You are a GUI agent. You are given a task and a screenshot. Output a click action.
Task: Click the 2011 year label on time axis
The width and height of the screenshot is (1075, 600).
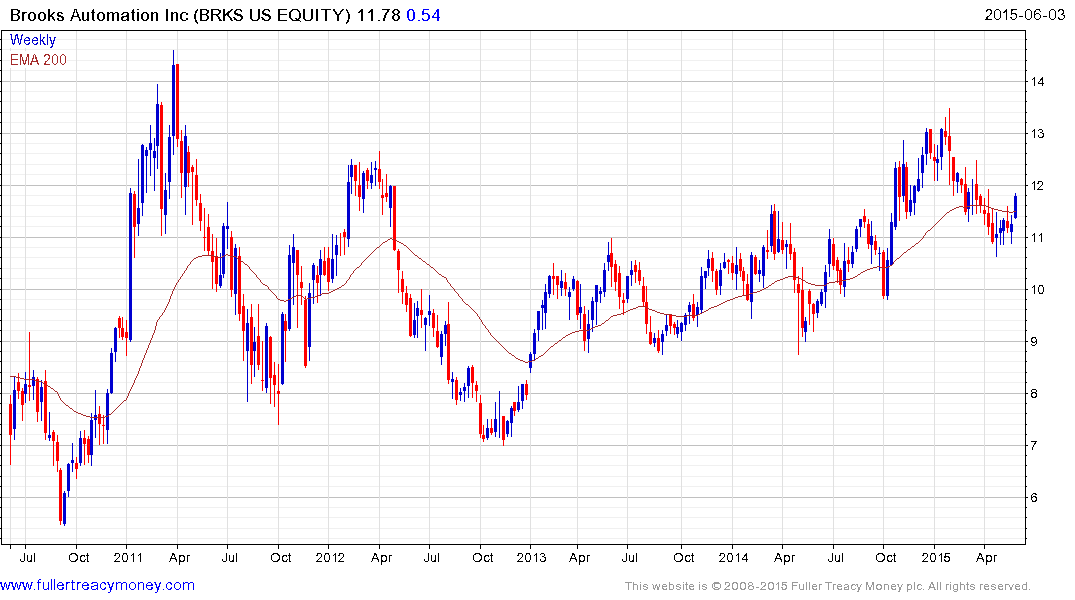pyautogui.click(x=128, y=557)
